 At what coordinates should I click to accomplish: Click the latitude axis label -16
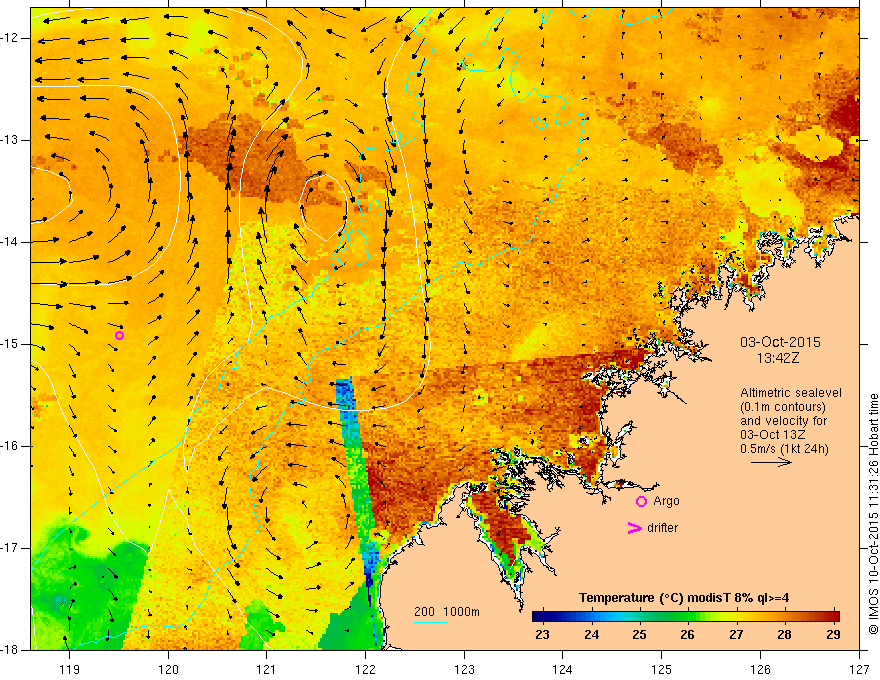tap(10, 446)
